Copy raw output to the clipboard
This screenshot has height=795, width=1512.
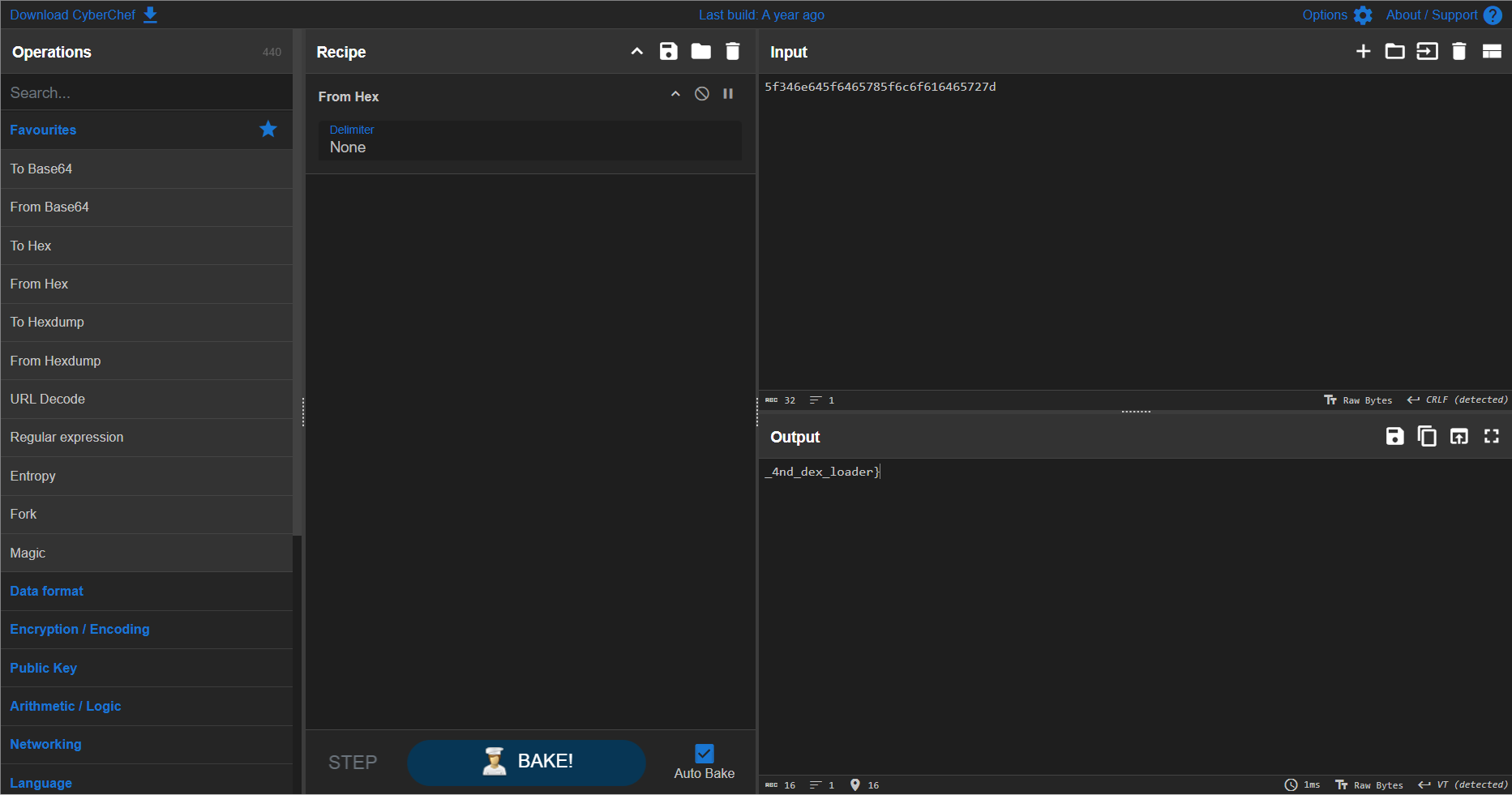coord(1426,437)
